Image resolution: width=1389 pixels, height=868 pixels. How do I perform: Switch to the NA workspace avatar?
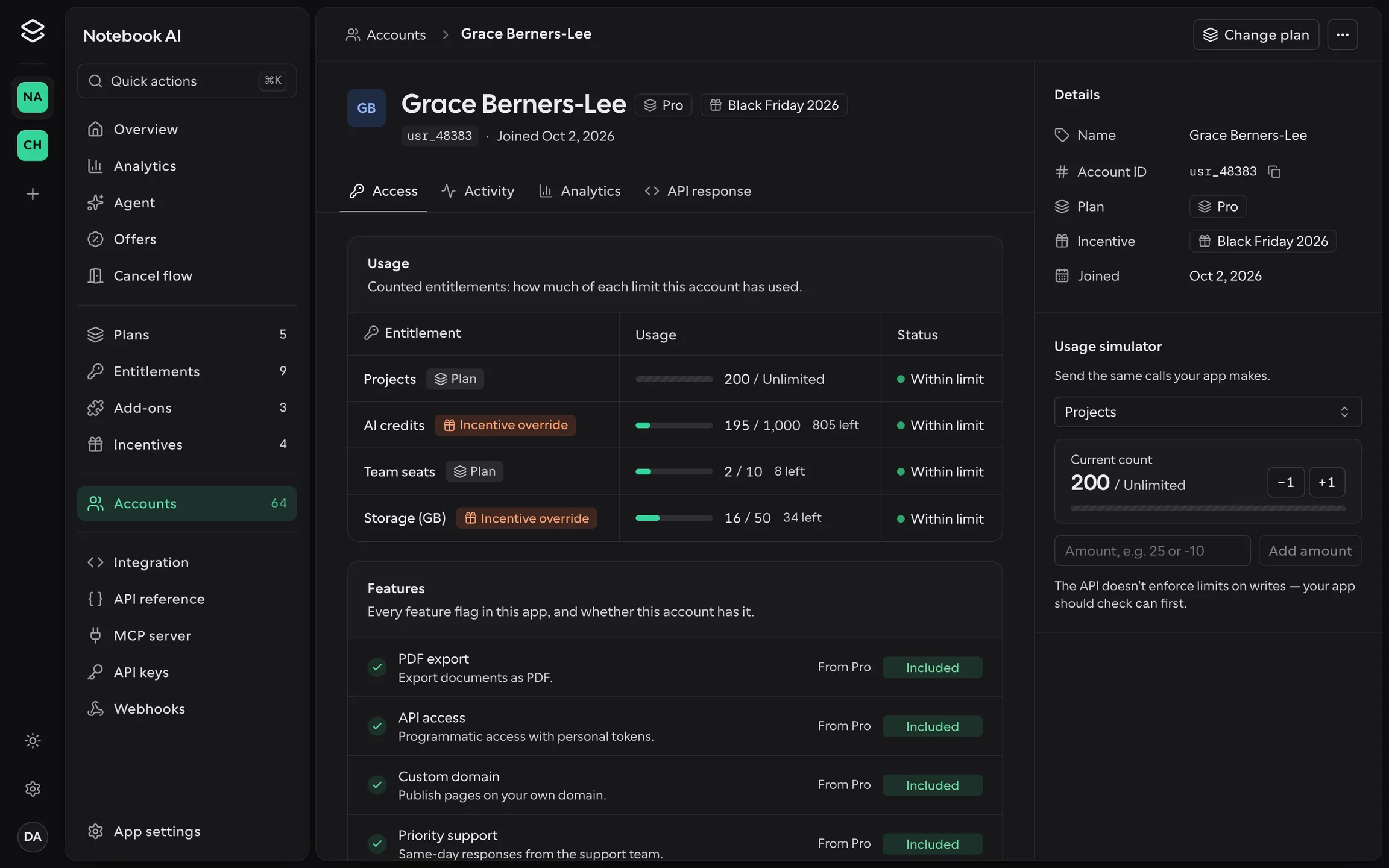coord(33,97)
